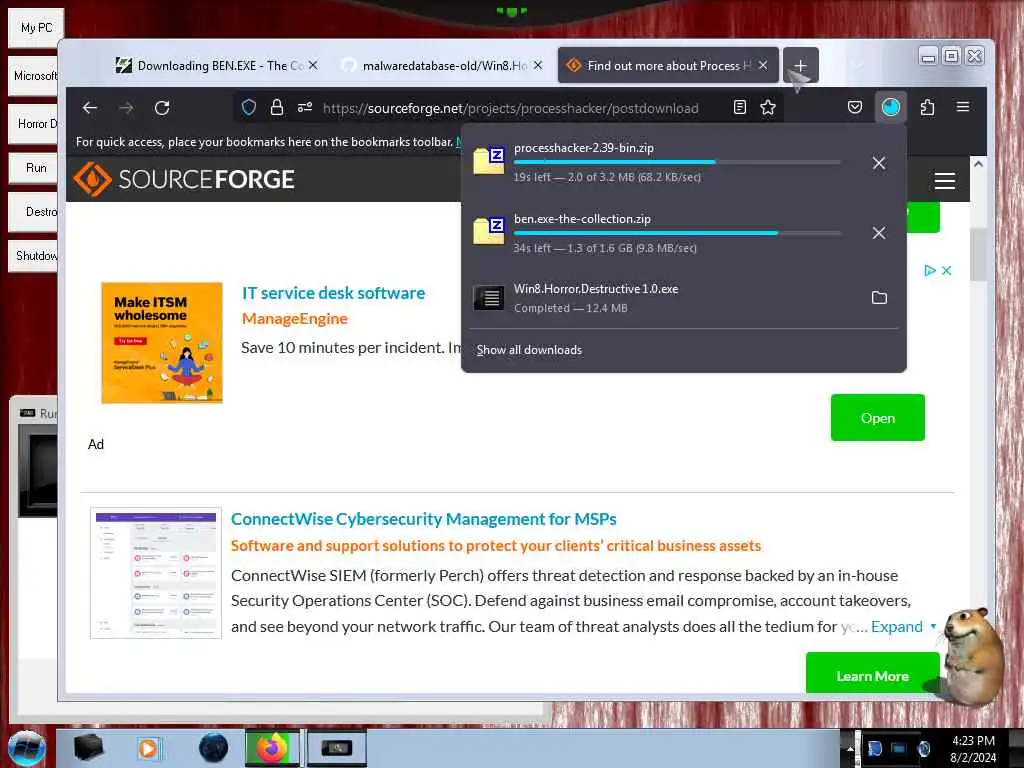The height and width of the screenshot is (768, 1024).
Task: Show hidden system tray icons
Action: tap(850, 749)
